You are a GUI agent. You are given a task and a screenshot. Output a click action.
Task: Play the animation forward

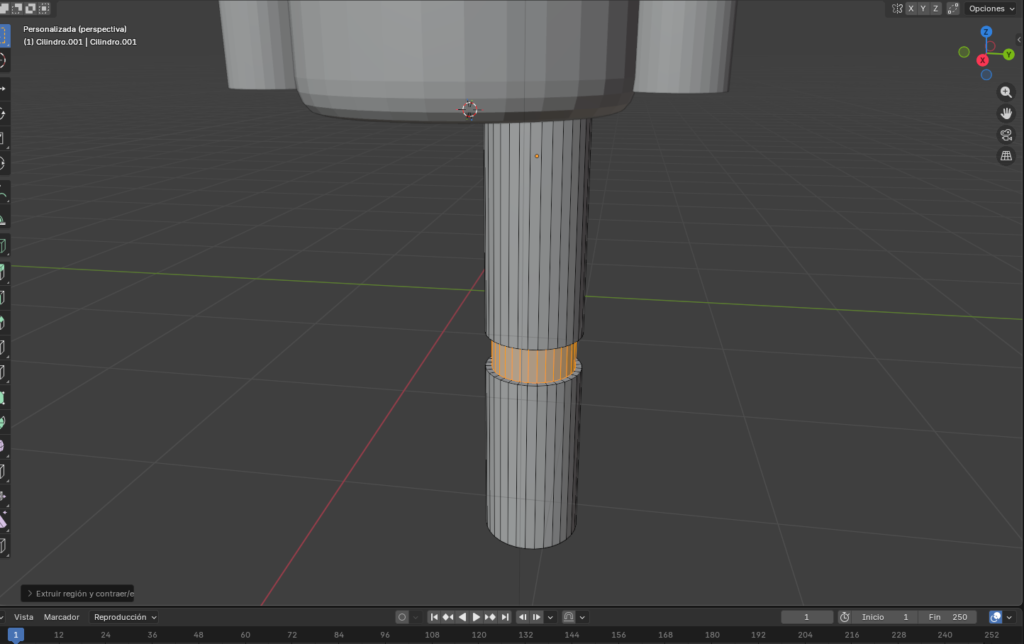tap(476, 617)
